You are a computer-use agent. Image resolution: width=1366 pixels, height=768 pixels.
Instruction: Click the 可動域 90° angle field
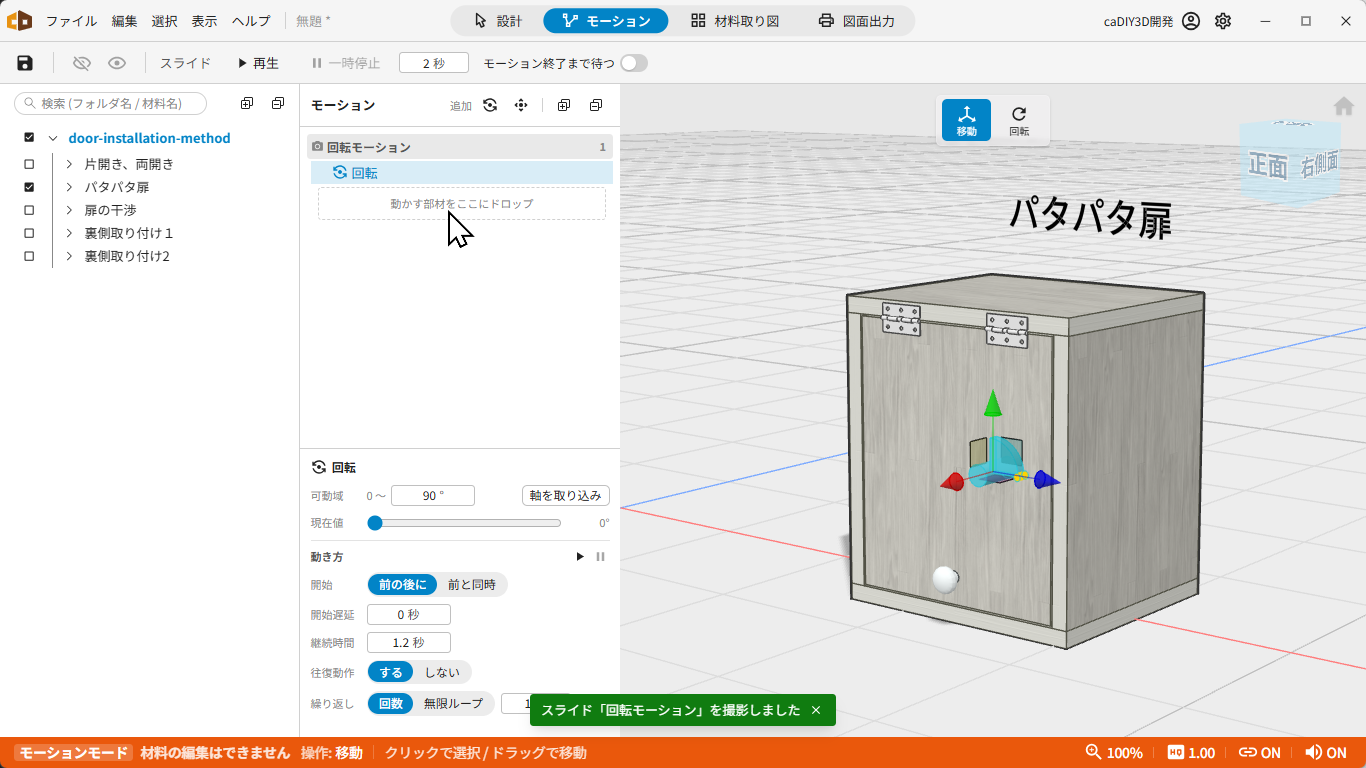[x=433, y=496]
